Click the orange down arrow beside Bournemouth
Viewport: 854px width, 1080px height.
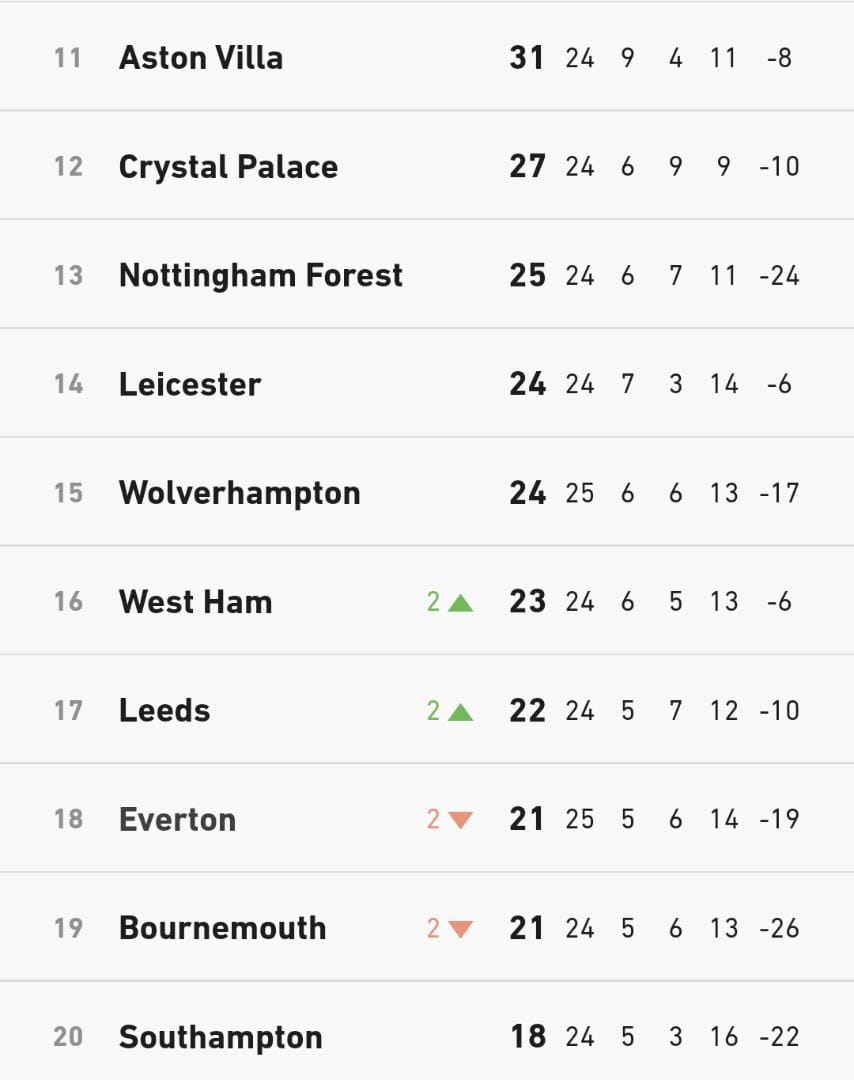[x=460, y=929]
